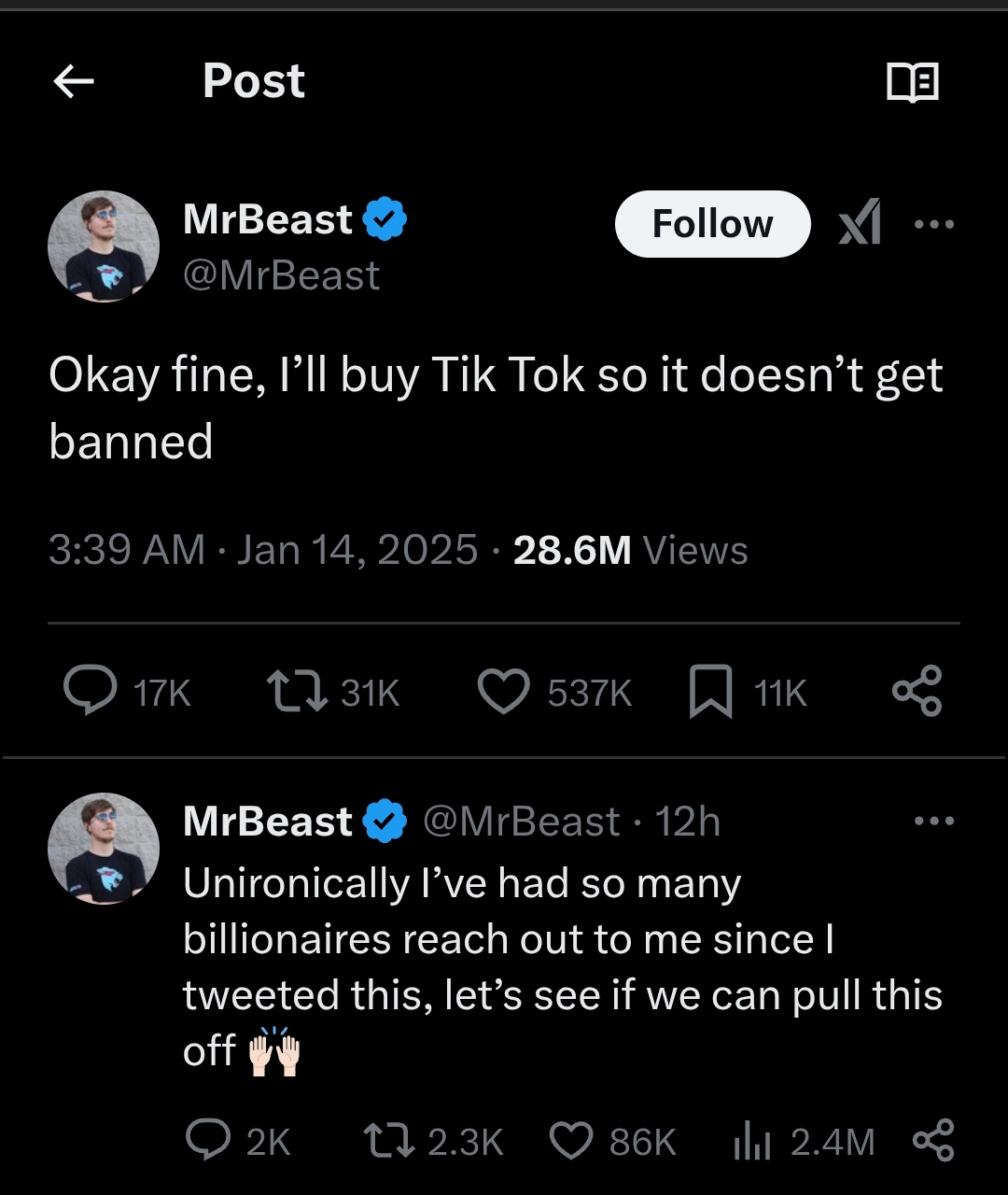Image resolution: width=1008 pixels, height=1195 pixels.
Task: Share the billionaires follow-up post
Action: pyautogui.click(x=932, y=1140)
